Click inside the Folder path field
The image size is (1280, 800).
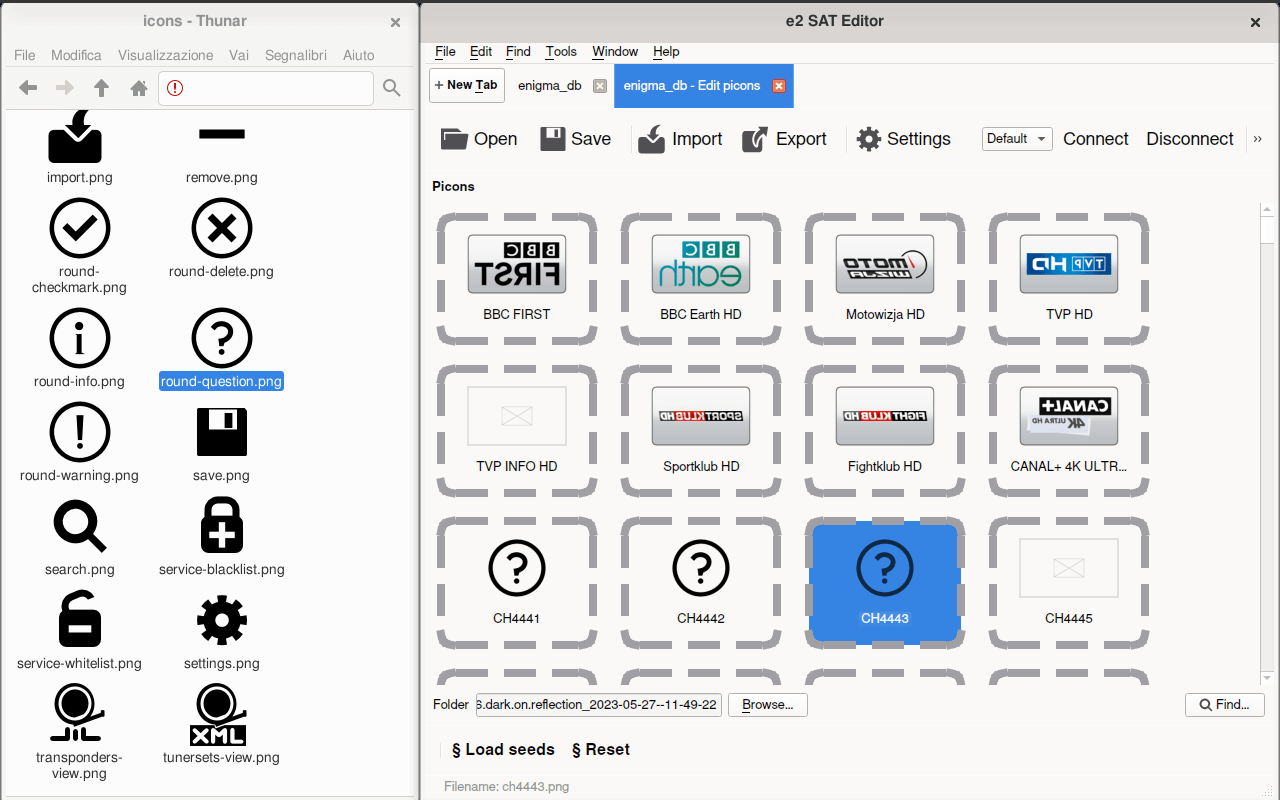[598, 704]
